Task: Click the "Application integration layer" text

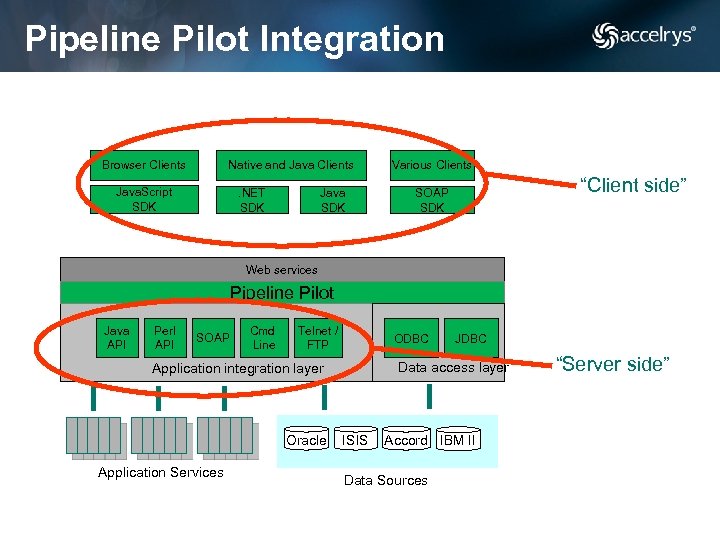Action: 238,368
